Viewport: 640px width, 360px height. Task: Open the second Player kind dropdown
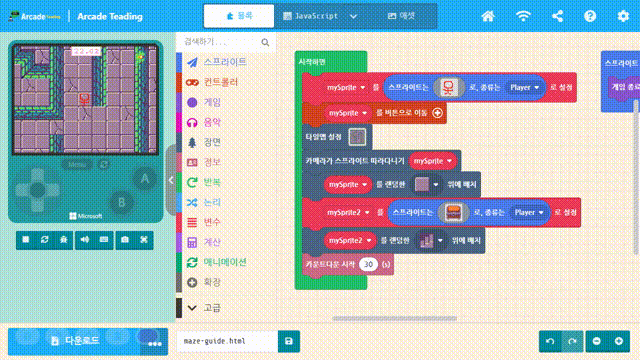529,212
